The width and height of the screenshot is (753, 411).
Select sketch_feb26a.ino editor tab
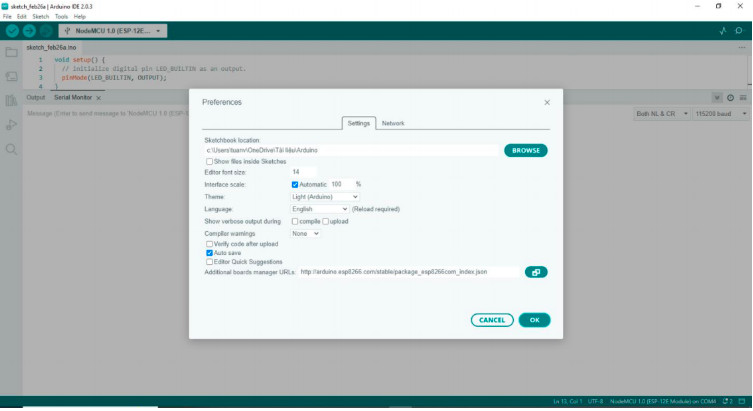click(x=51, y=48)
